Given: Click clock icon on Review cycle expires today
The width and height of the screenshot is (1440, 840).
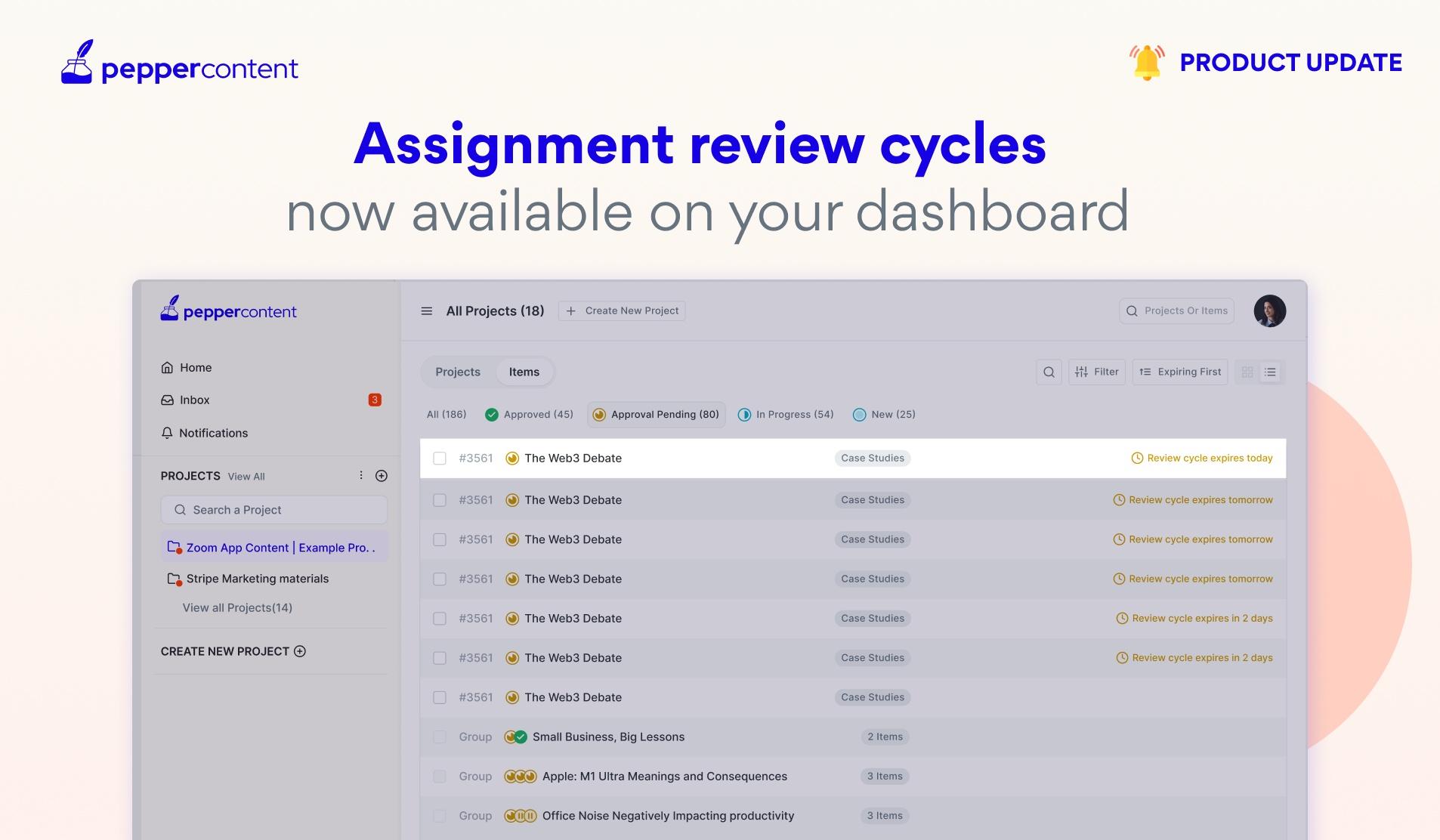Looking at the screenshot, I should point(1137,458).
